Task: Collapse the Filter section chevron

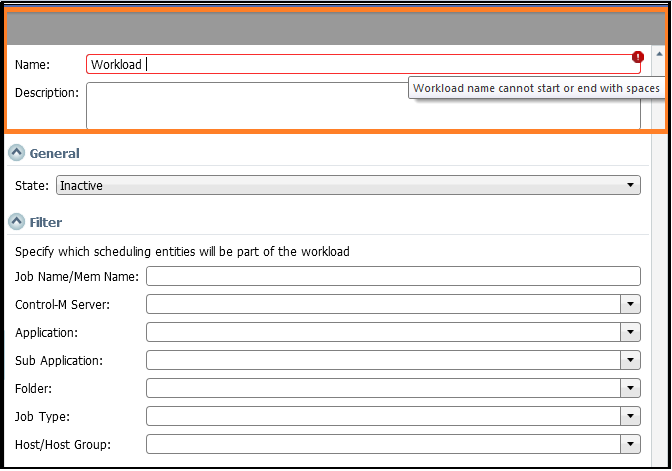Action: (17, 222)
